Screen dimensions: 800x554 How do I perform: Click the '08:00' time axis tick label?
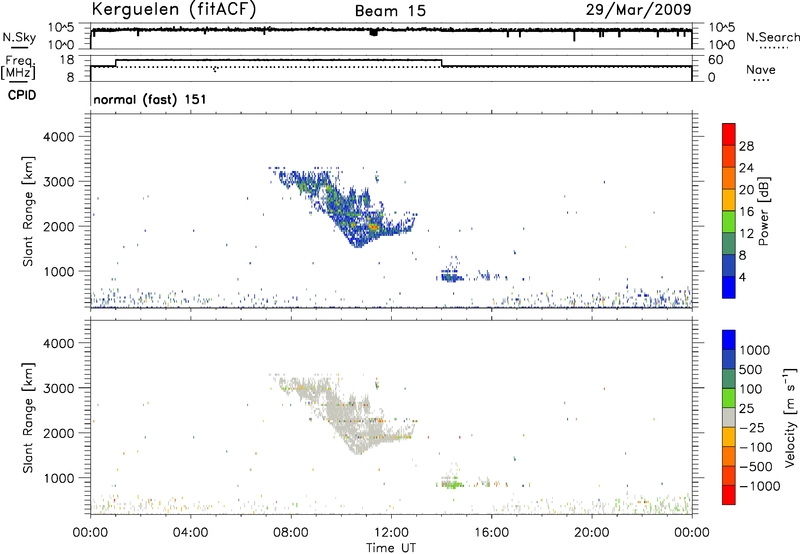tap(291, 533)
